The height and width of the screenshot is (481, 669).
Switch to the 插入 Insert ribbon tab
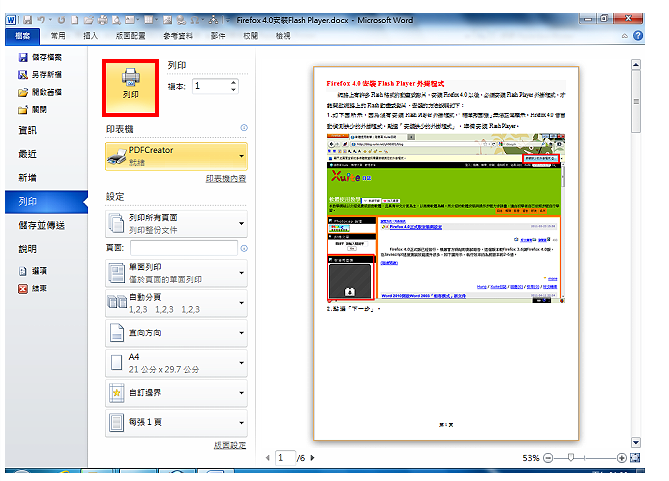click(x=90, y=36)
